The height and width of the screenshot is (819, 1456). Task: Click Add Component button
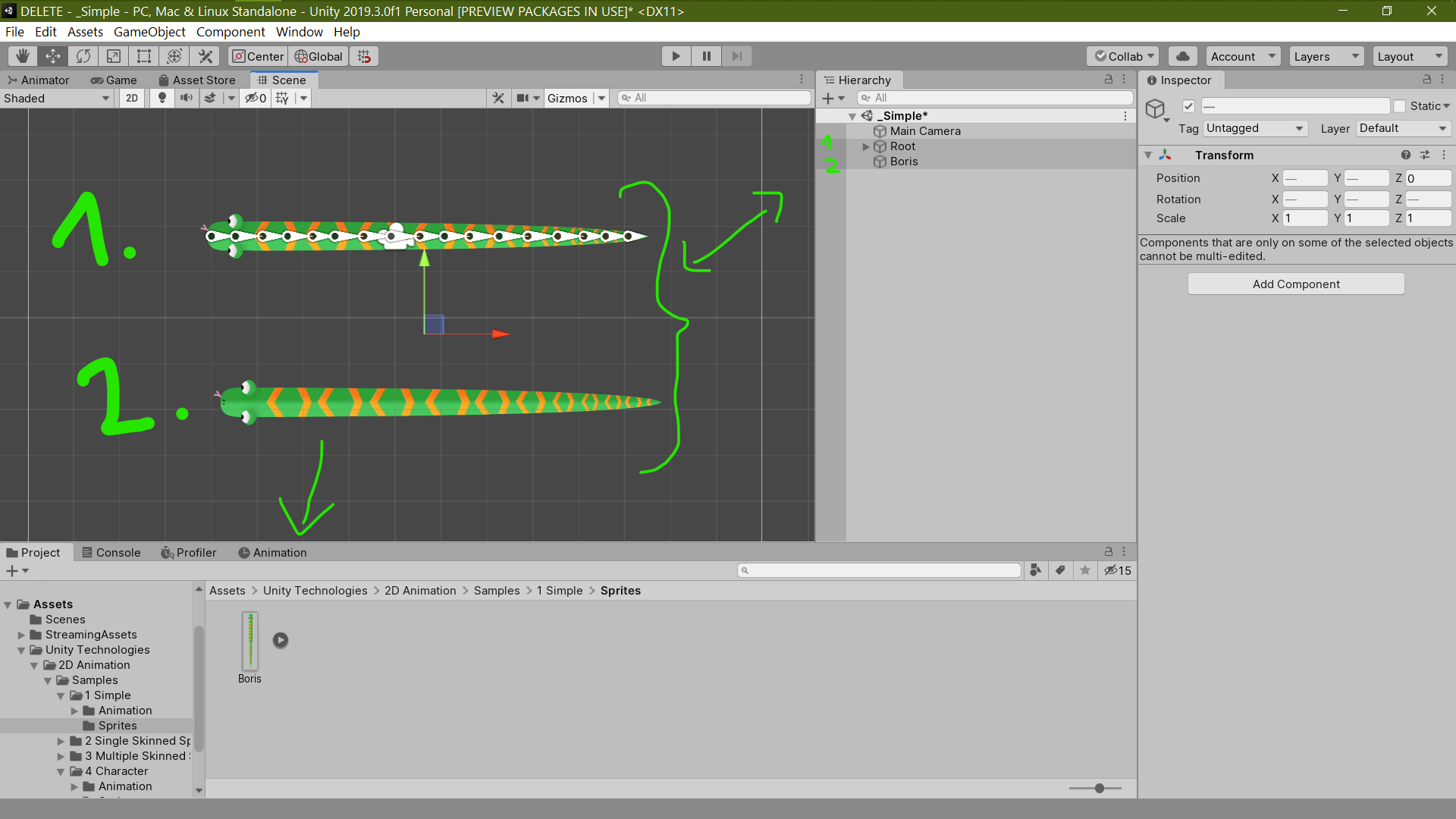[x=1296, y=284]
